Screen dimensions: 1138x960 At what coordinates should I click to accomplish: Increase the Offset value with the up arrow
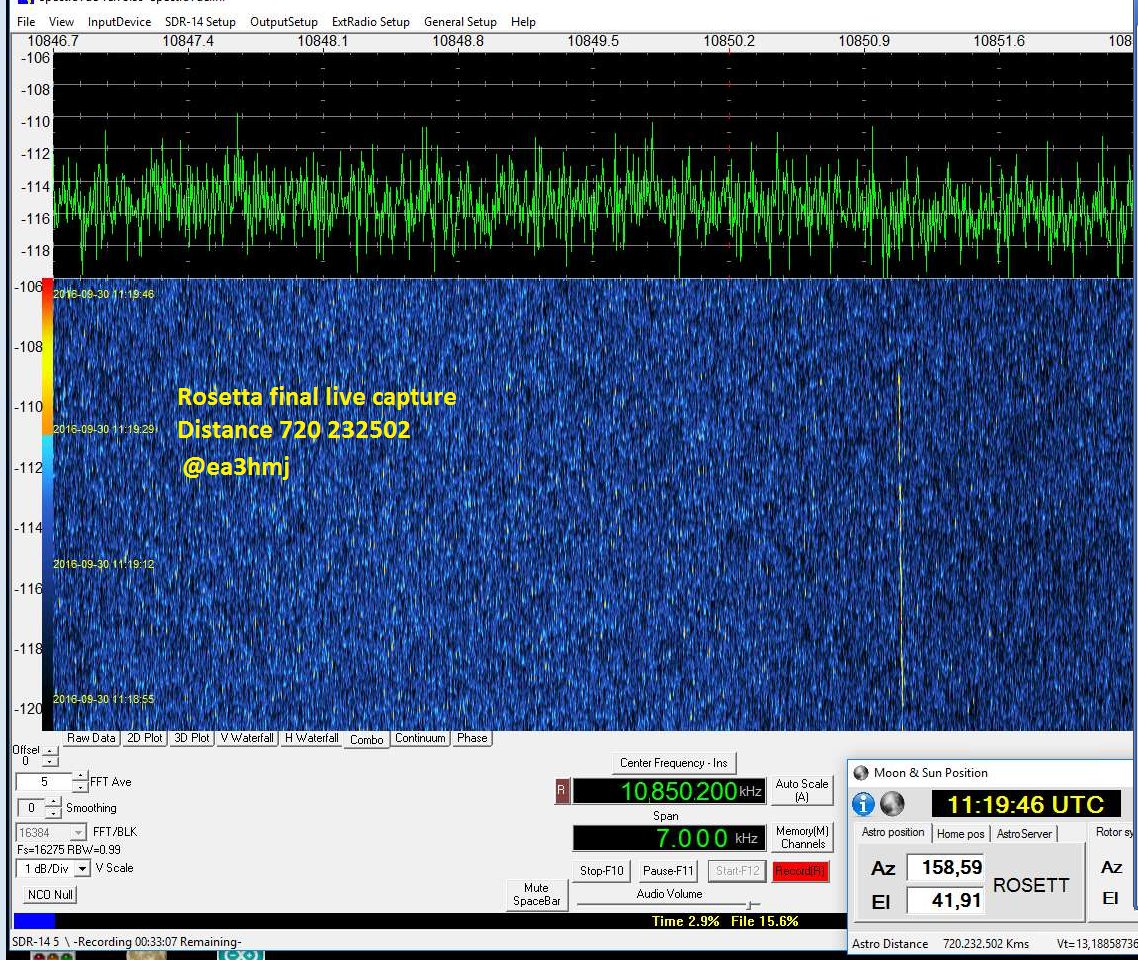click(x=50, y=751)
